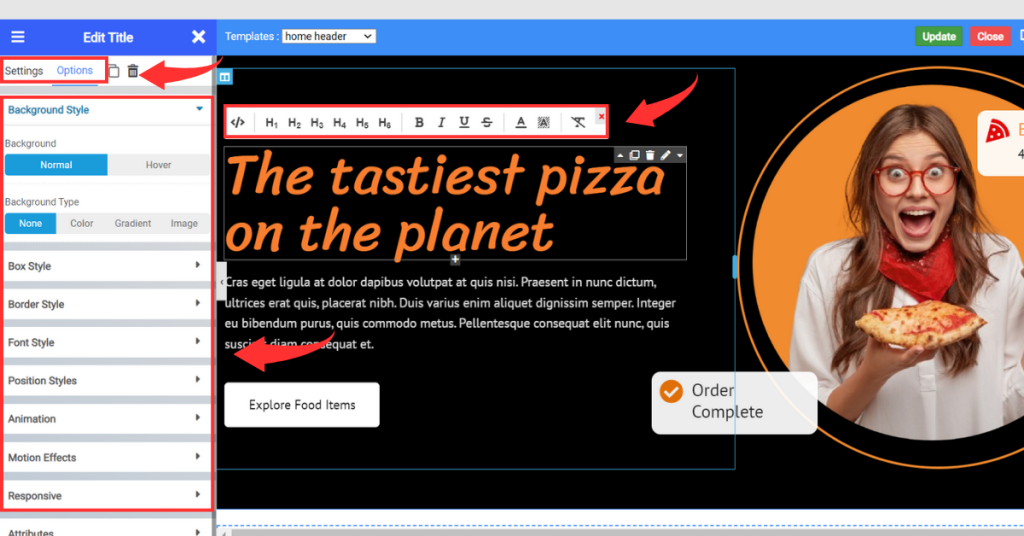Toggle underline formatting
This screenshot has height=536, width=1024.
click(x=464, y=122)
